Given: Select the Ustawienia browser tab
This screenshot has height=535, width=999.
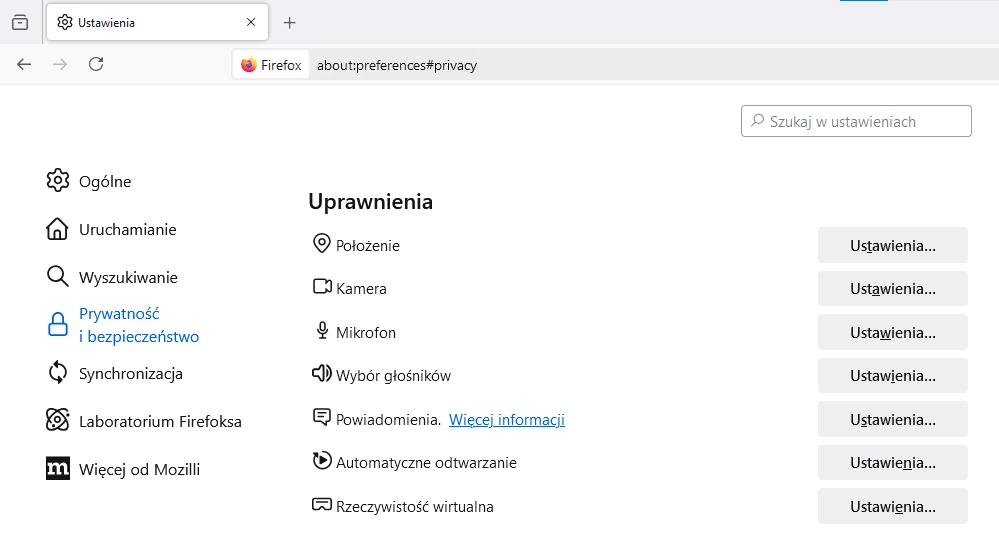Looking at the screenshot, I should [150, 22].
